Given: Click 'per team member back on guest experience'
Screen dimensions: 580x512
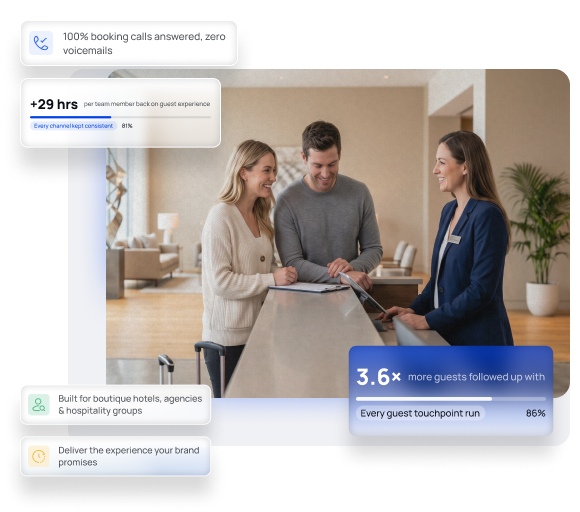Looking at the screenshot, I should pos(147,104).
